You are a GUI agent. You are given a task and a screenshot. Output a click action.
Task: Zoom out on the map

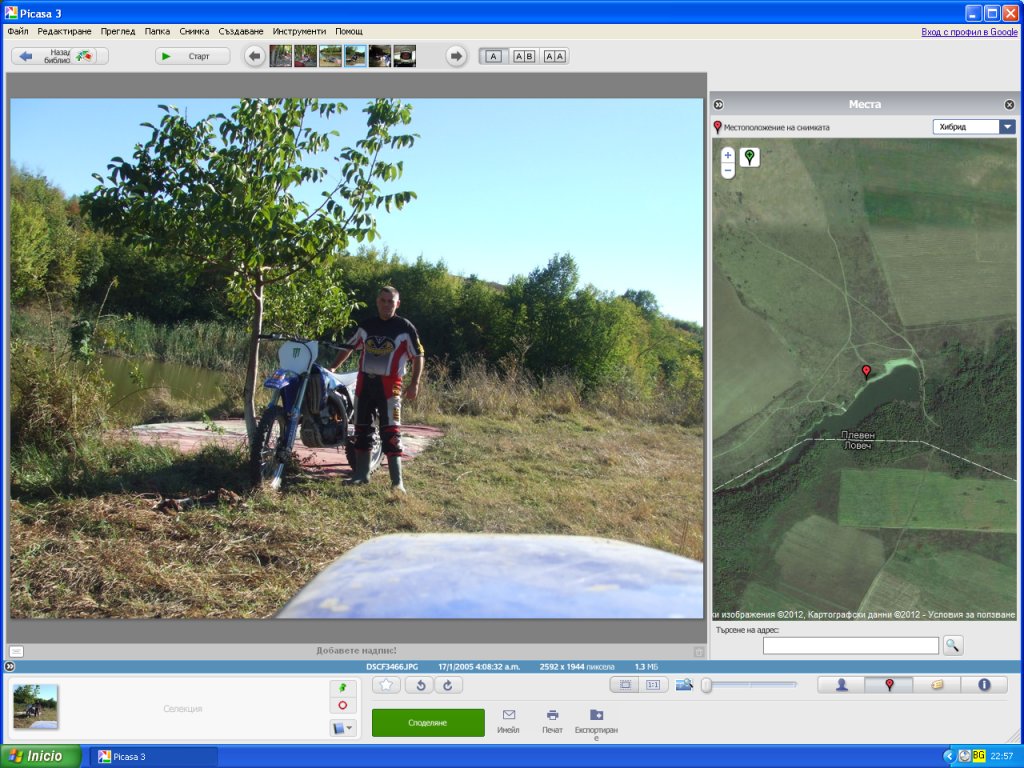point(728,170)
